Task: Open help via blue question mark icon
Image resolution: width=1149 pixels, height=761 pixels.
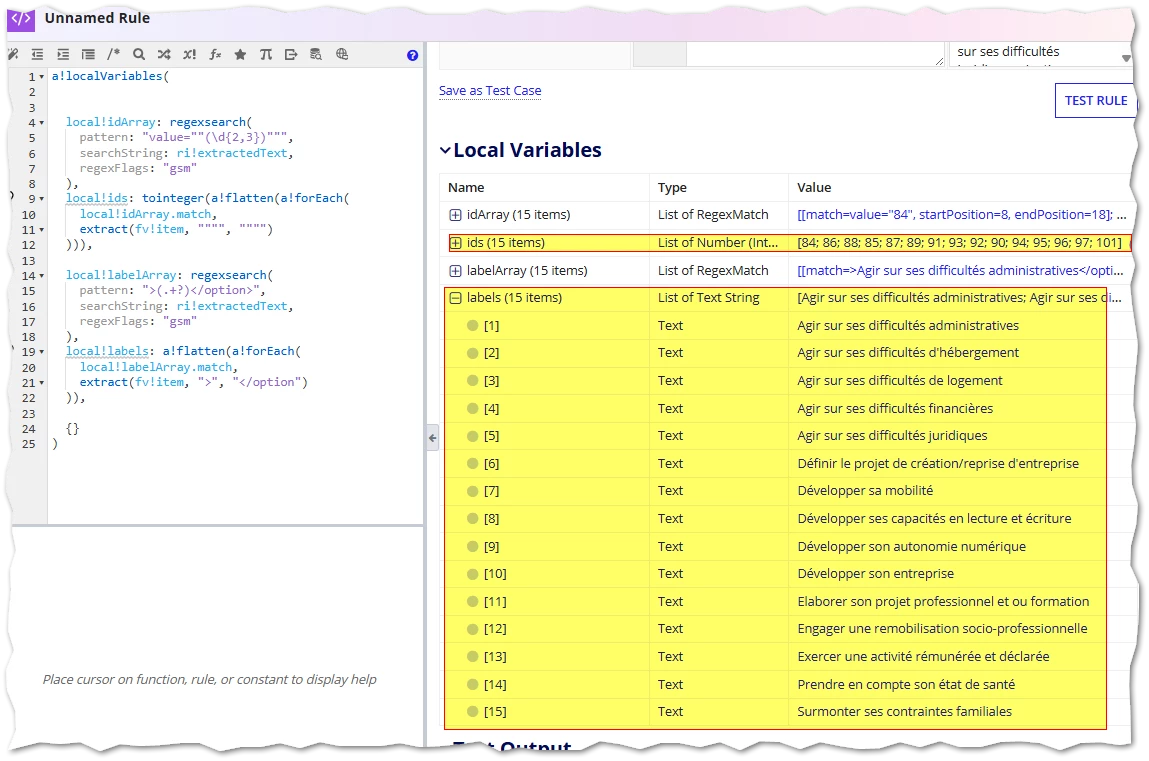Action: point(413,55)
